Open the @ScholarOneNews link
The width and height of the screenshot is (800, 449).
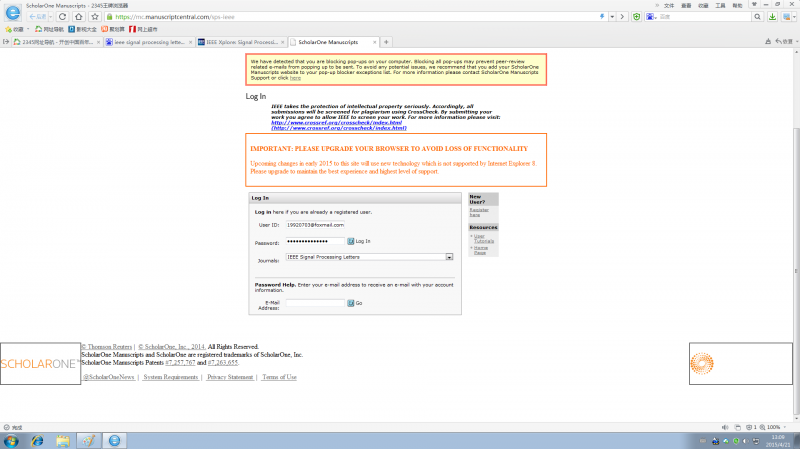[108, 377]
